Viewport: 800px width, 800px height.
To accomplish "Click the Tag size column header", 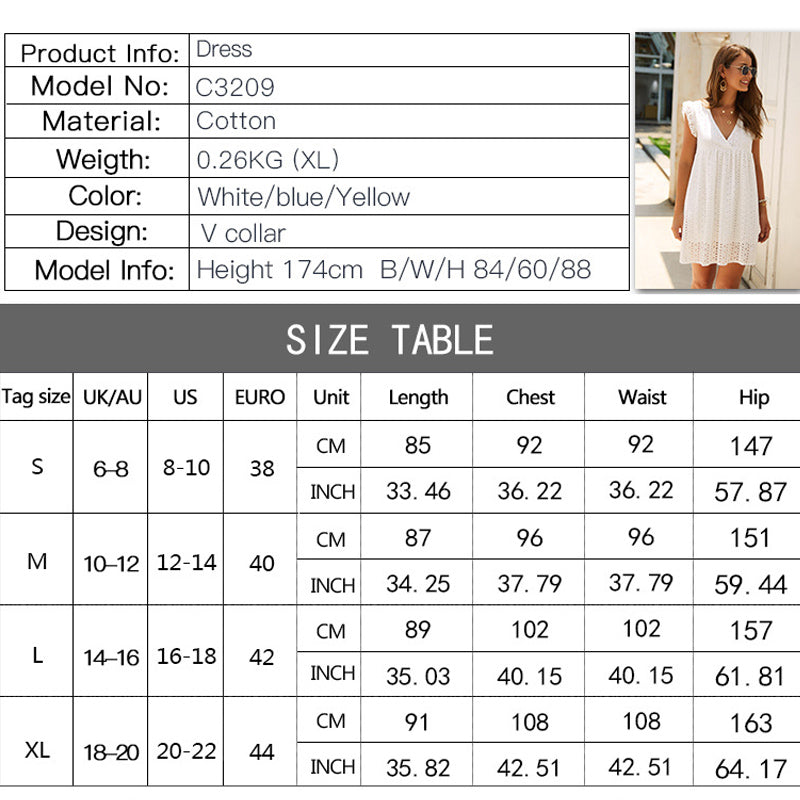I will pyautogui.click(x=36, y=397).
